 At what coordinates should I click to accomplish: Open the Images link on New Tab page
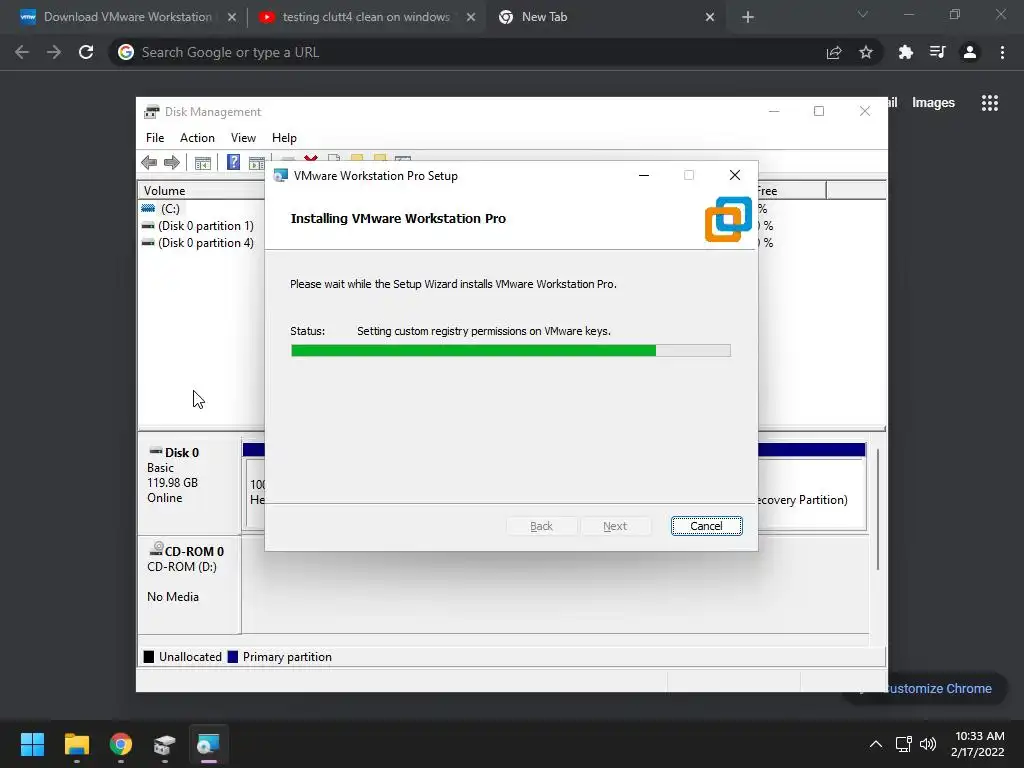[x=933, y=103]
